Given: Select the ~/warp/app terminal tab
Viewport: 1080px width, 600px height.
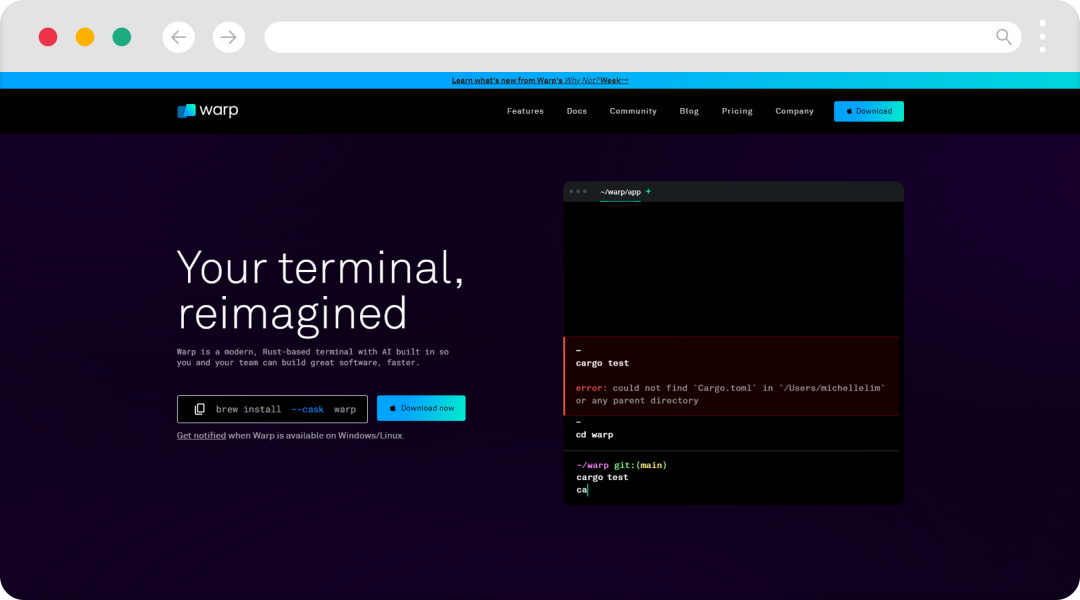Looking at the screenshot, I should tap(620, 192).
